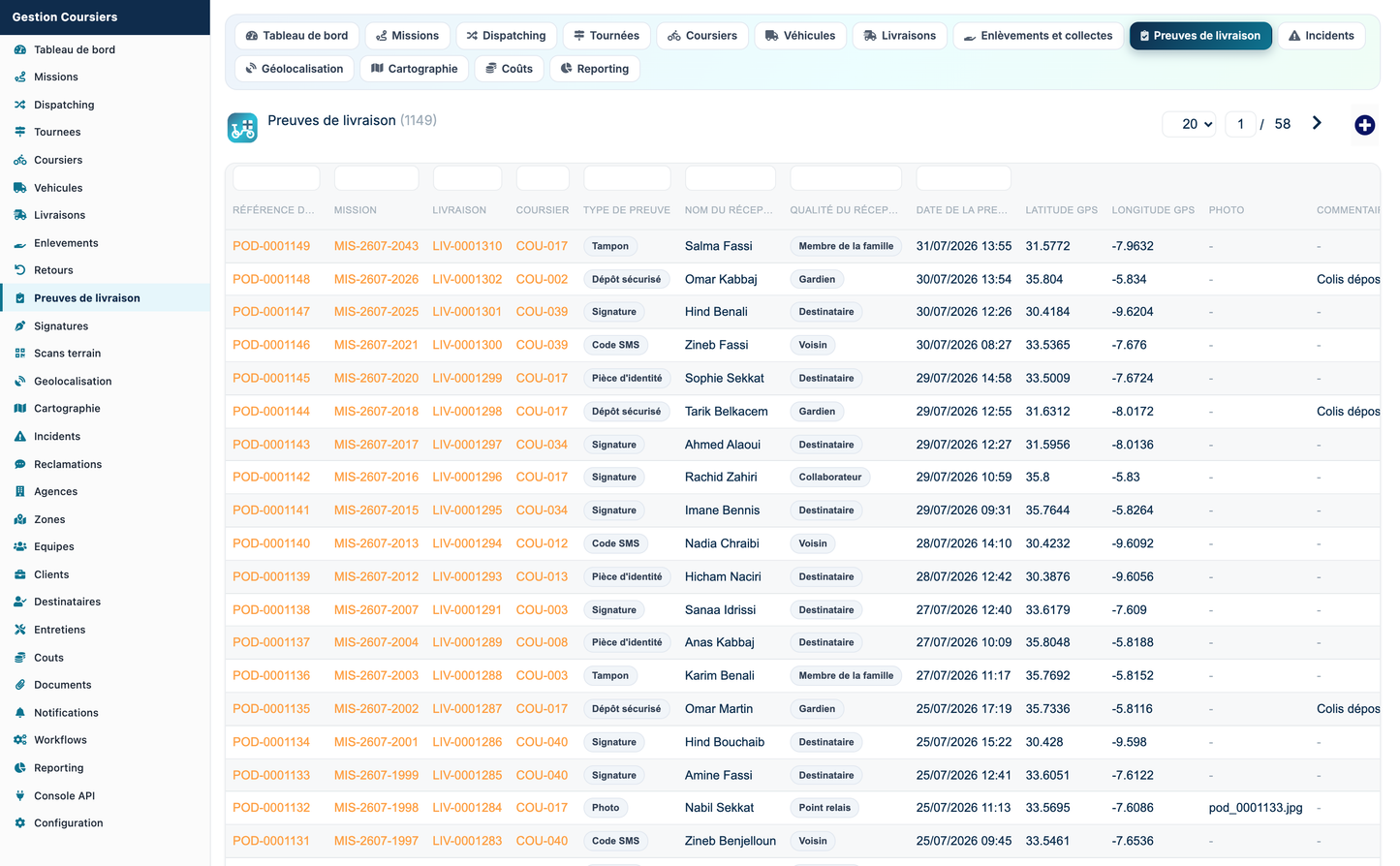Click the Notifications bell icon in sidebar
The height and width of the screenshot is (866, 1400).
click(19, 713)
